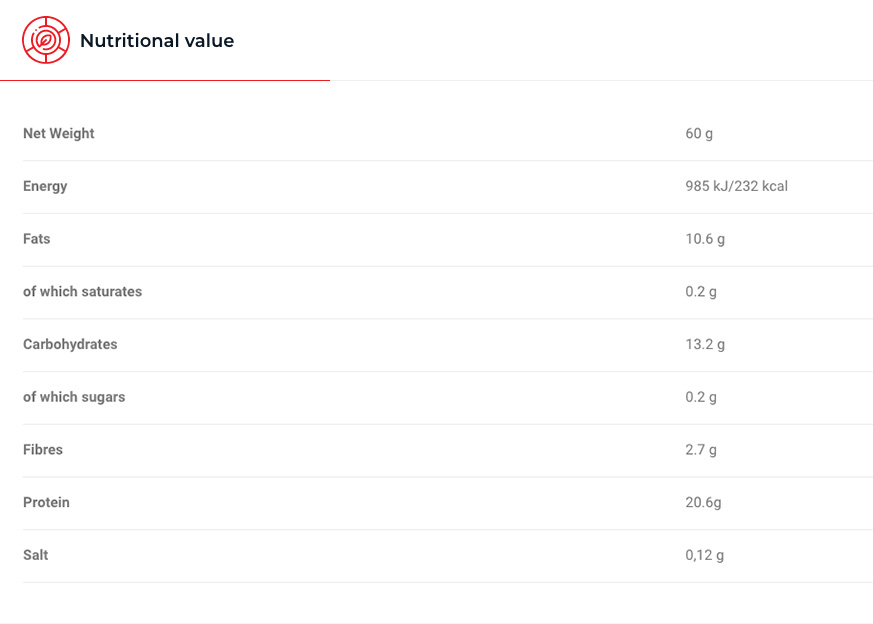This screenshot has height=624, width=873.
Task: Click the 'of which sugars' label
Action: (74, 397)
